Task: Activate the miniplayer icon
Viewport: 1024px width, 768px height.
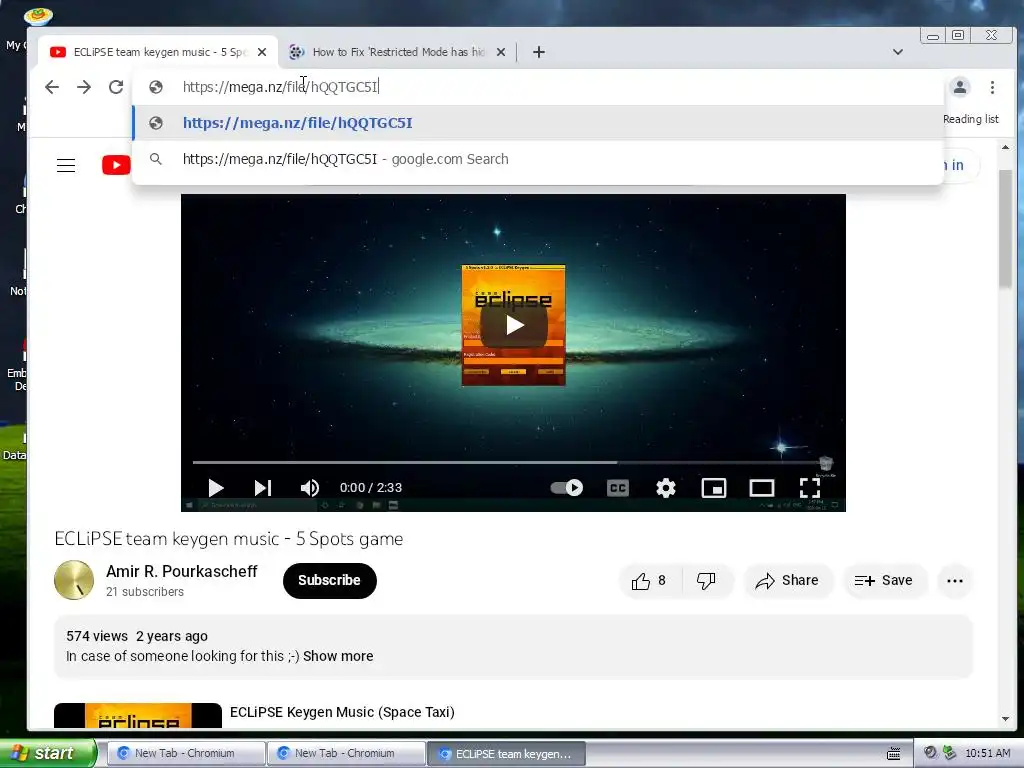Action: (x=714, y=488)
